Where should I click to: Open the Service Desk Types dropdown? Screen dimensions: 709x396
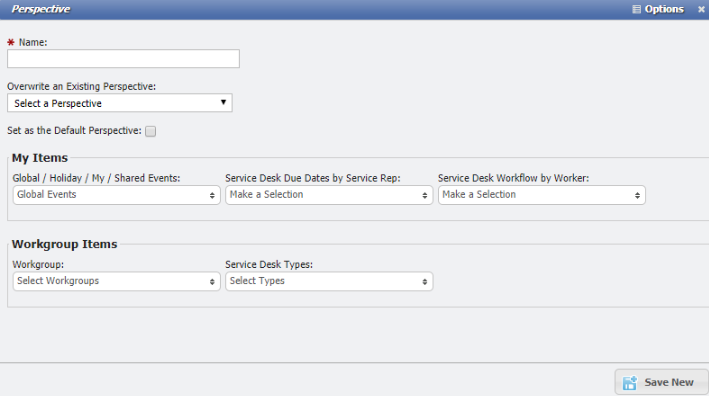click(x=329, y=281)
